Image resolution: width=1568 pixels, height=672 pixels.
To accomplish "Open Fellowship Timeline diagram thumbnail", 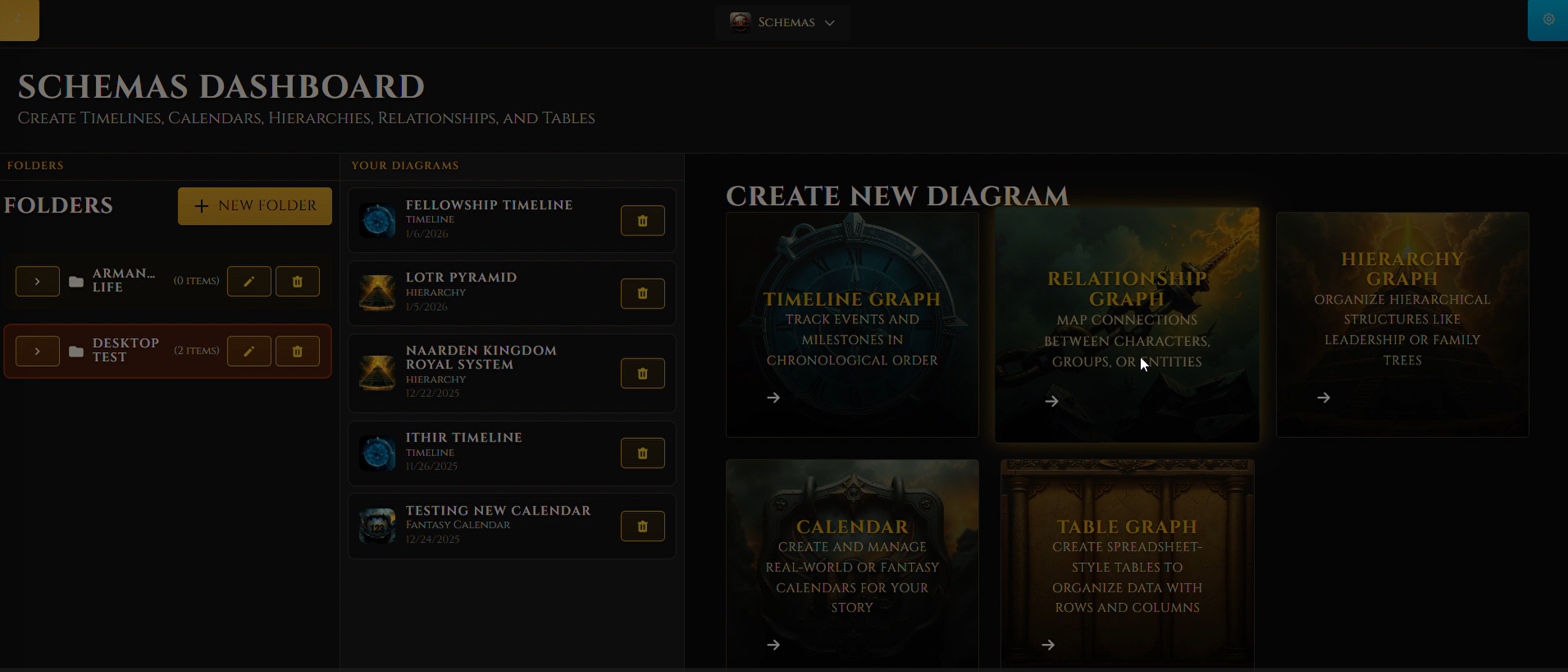I will pos(378,221).
